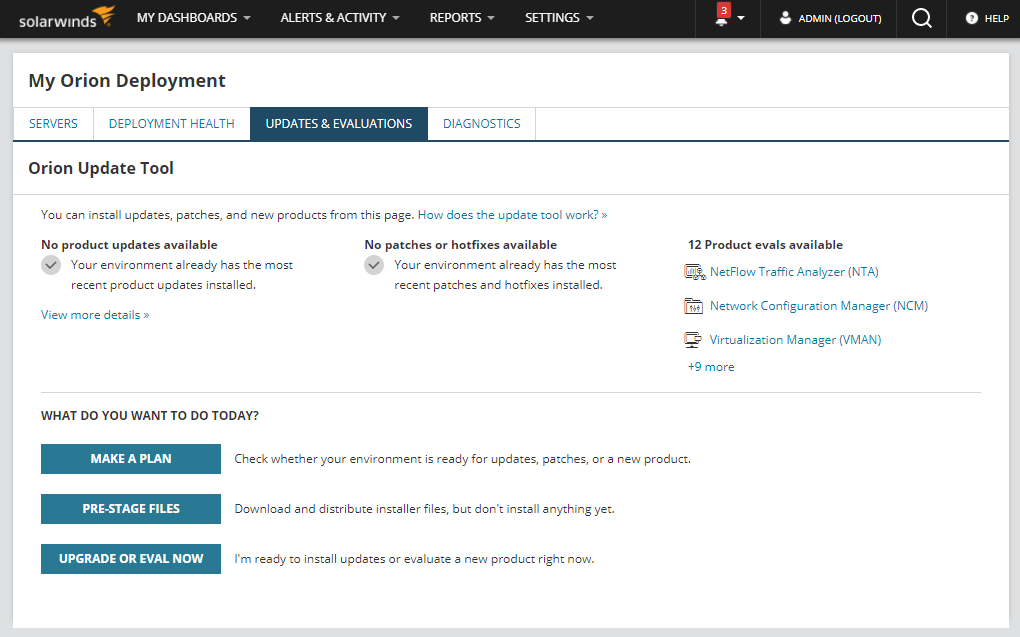Viewport: 1020px width, 637px height.
Task: Click the product updates checkmark icon
Action: (x=51, y=265)
